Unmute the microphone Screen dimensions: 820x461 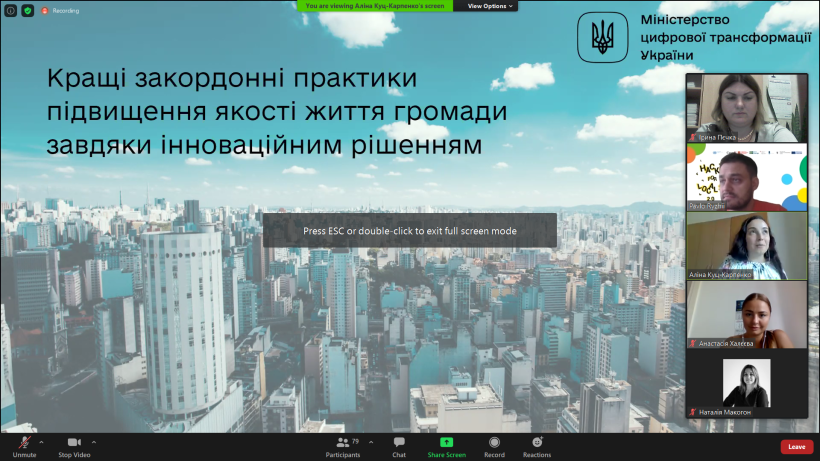pos(24,443)
